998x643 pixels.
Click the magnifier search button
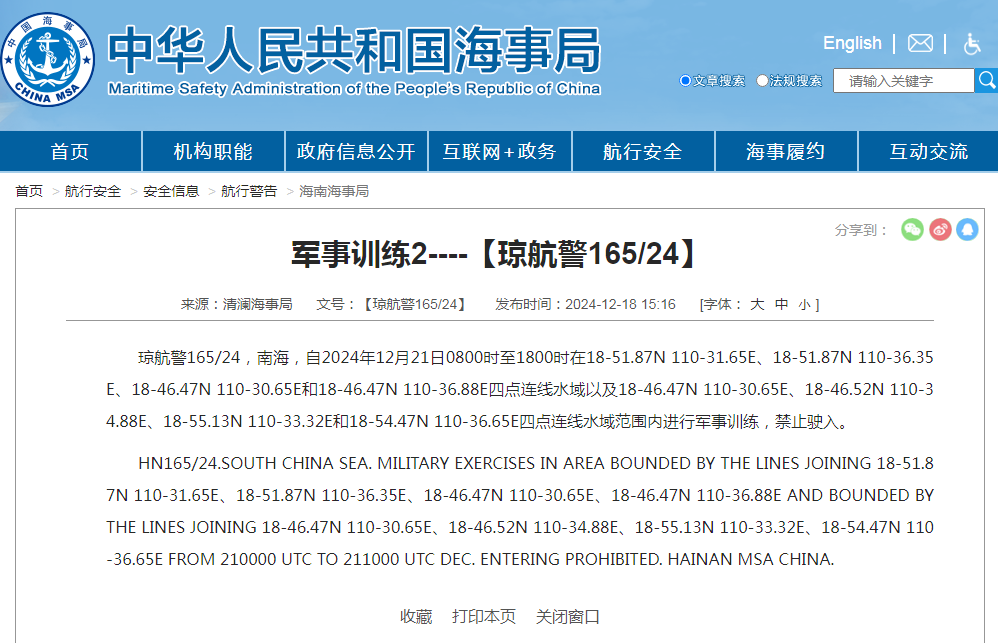pos(986,80)
